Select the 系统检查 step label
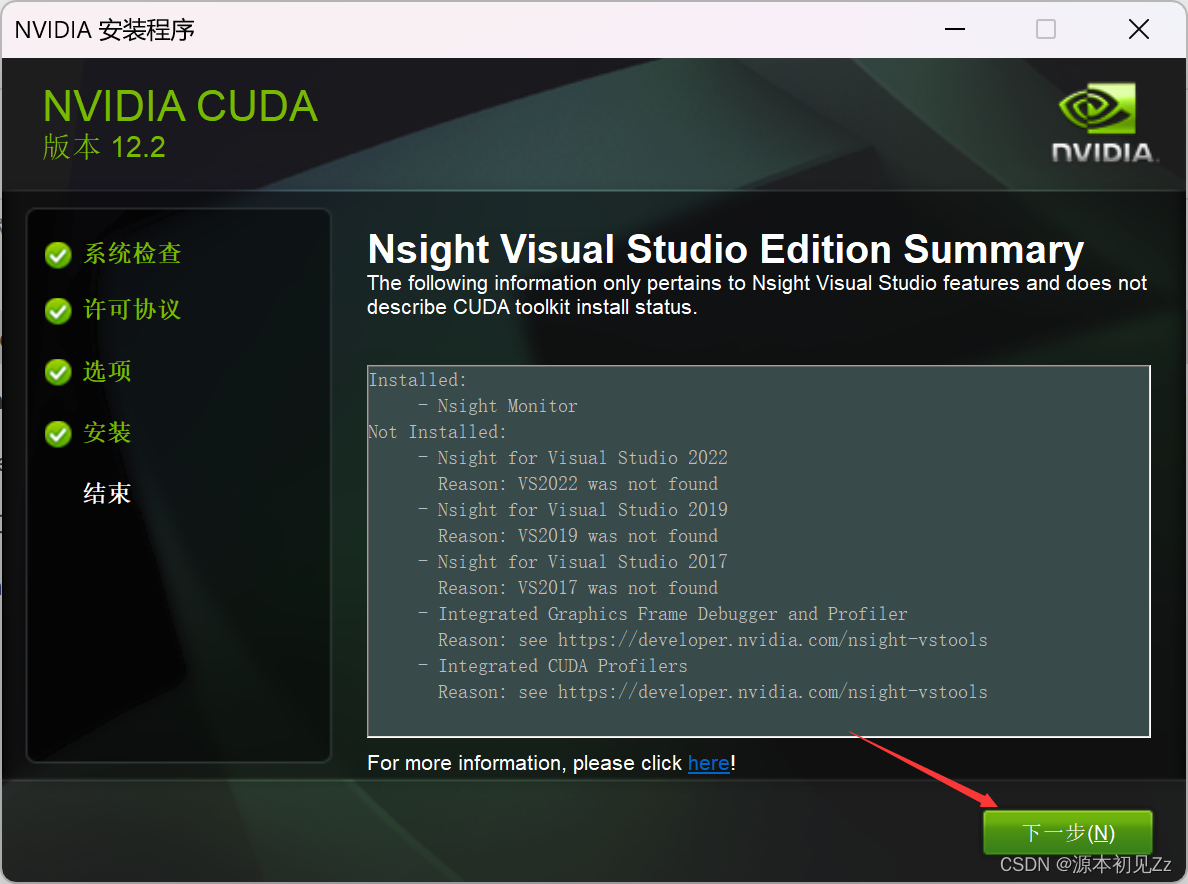Viewport: 1188px width, 884px height. click(133, 254)
